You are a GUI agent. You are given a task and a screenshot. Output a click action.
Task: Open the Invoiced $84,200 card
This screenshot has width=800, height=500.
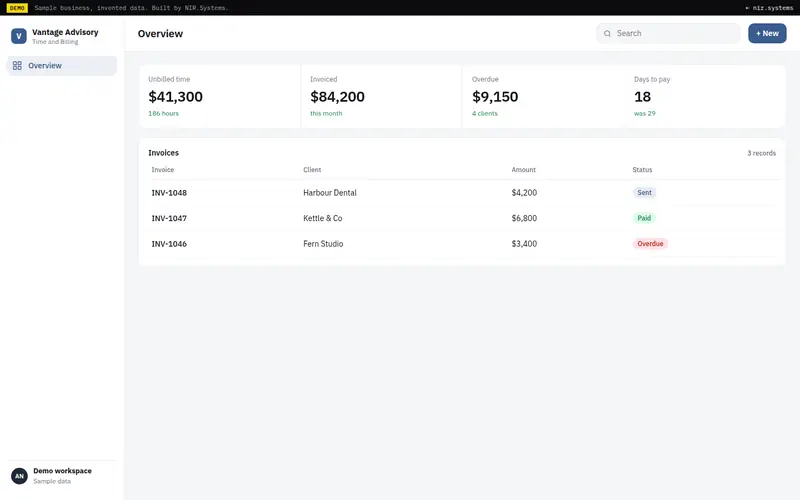pyautogui.click(x=382, y=96)
